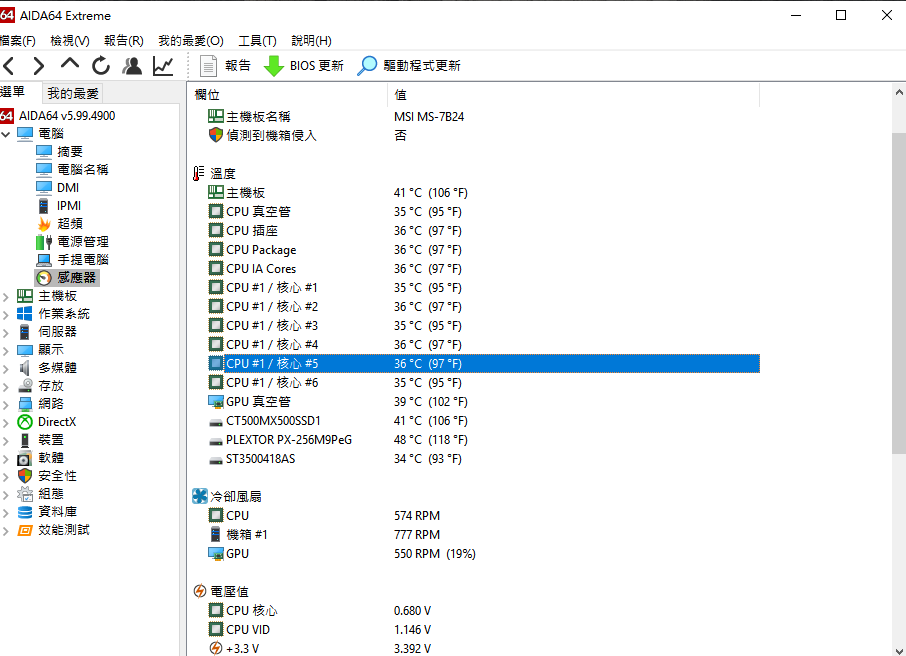Click the vertical scrollbar up arrow
Image resolution: width=906 pixels, height=656 pixels.
(x=898, y=92)
